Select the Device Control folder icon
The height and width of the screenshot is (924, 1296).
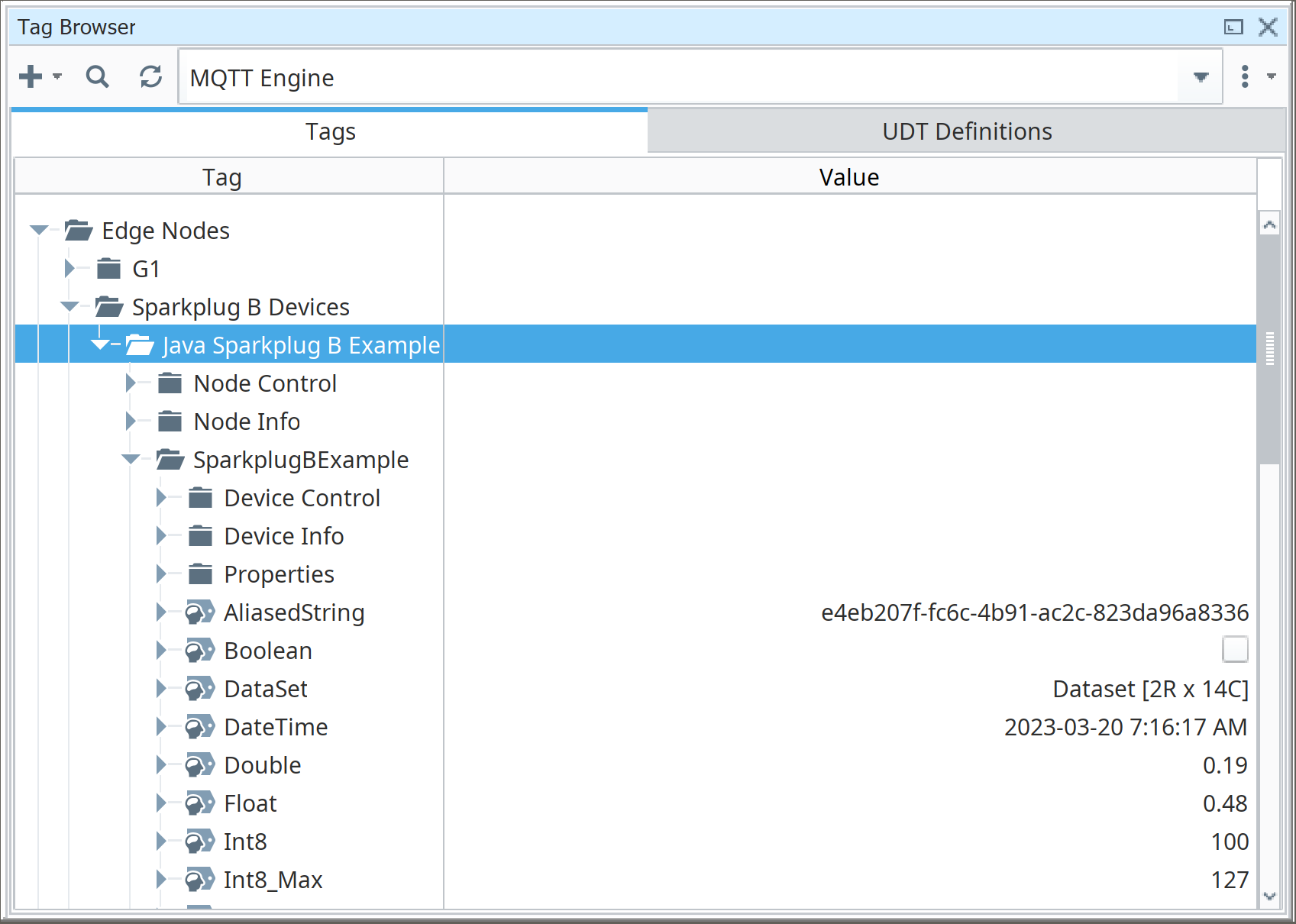point(200,498)
